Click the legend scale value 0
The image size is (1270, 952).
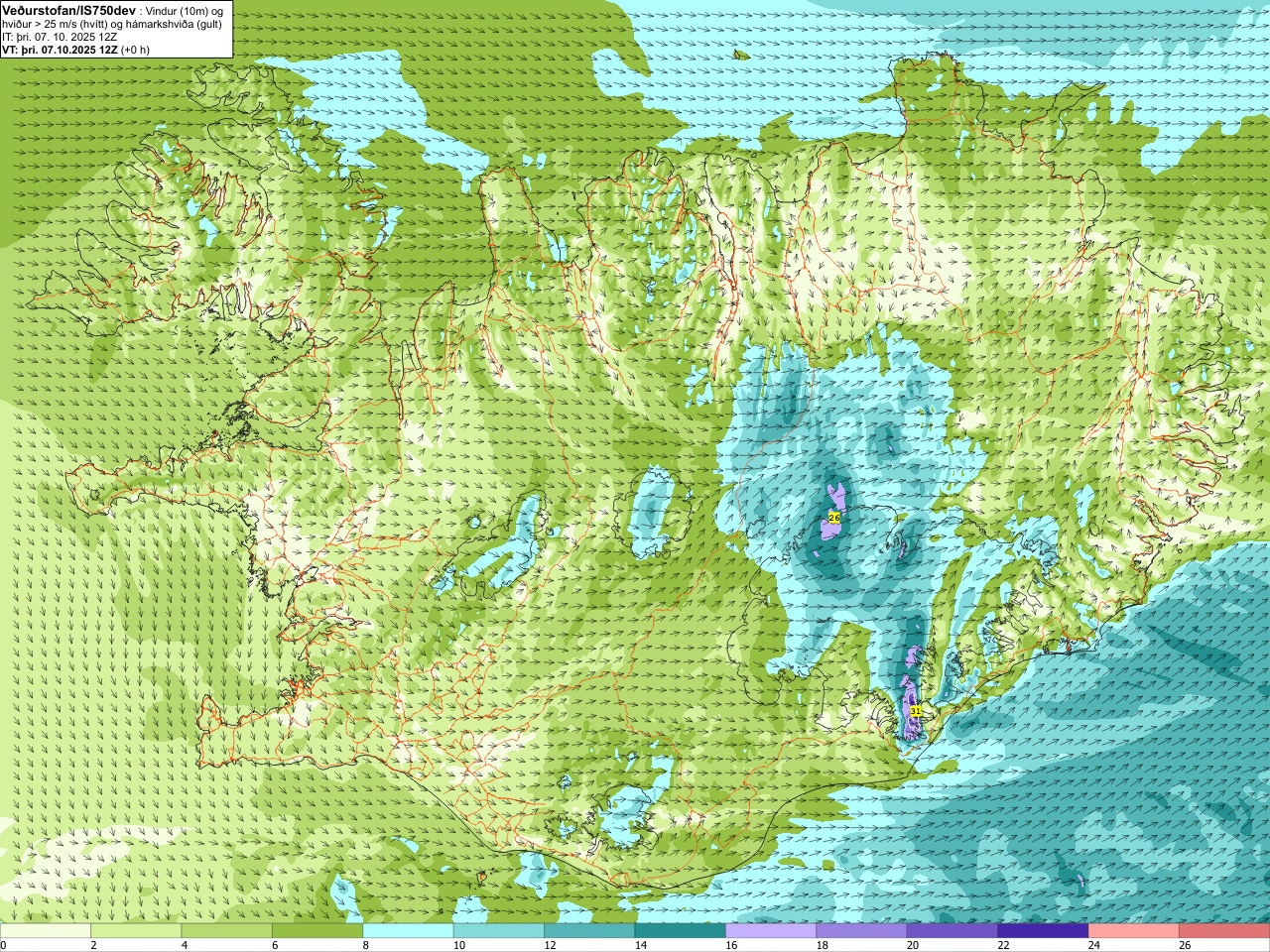[x=4, y=945]
